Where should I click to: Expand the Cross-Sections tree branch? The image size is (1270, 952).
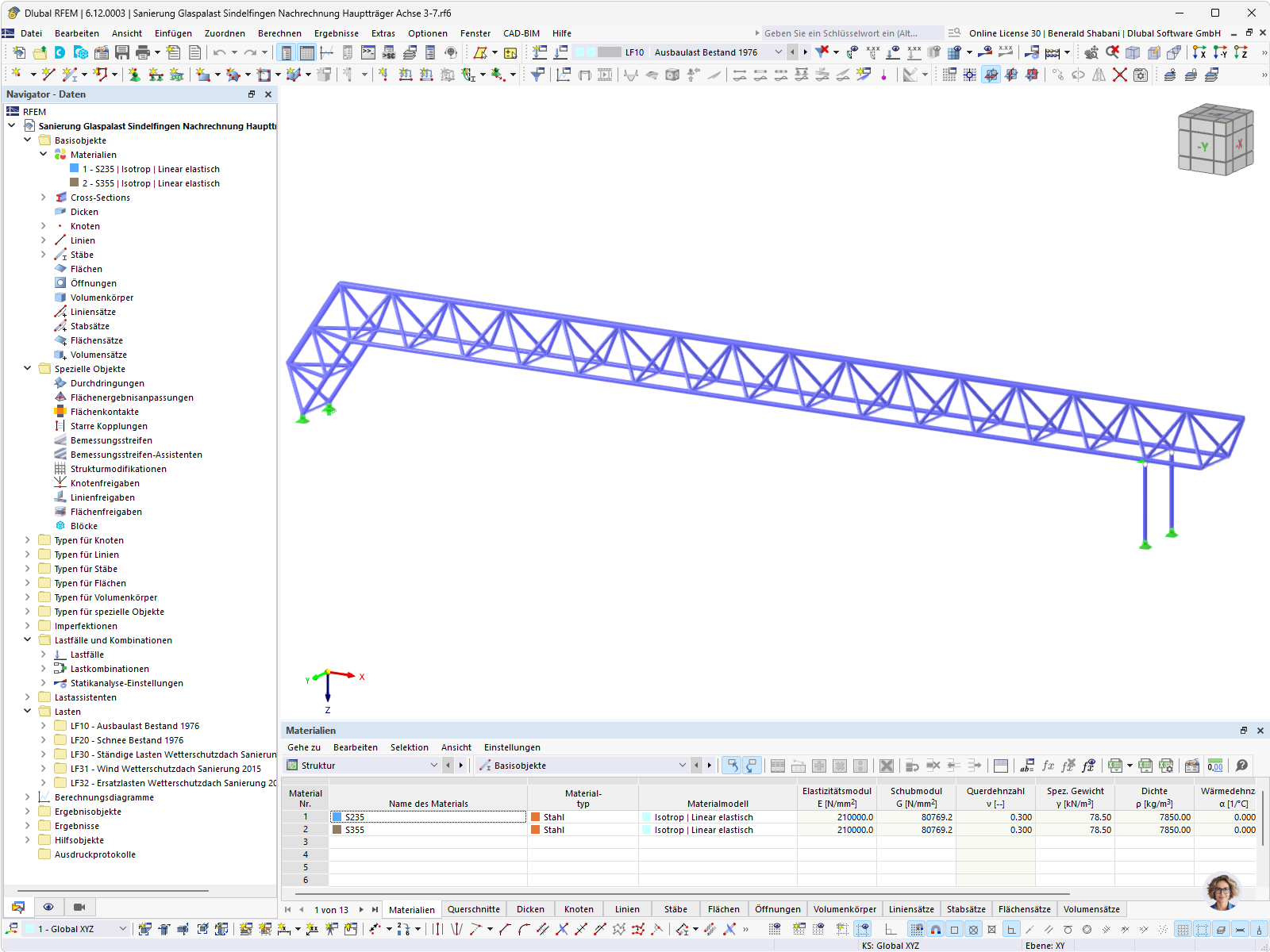(x=43, y=197)
